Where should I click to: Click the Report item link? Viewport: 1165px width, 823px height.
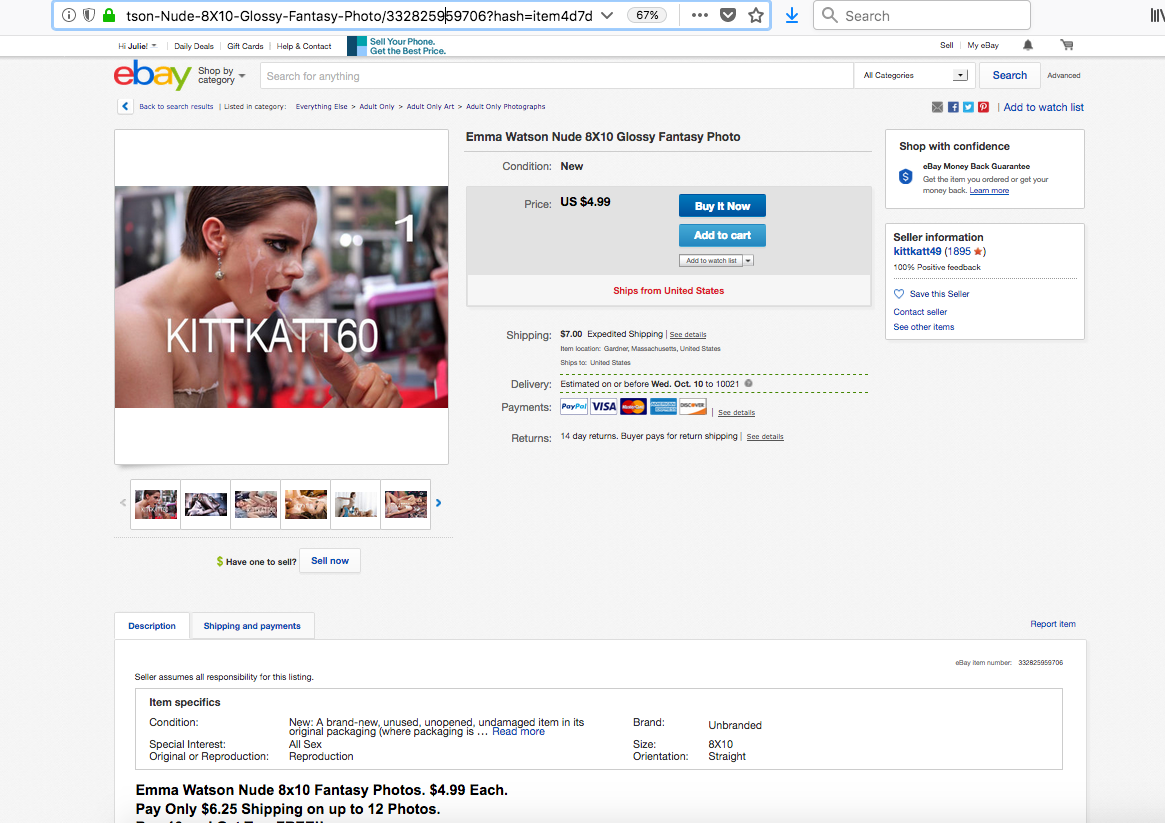[x=1053, y=624]
